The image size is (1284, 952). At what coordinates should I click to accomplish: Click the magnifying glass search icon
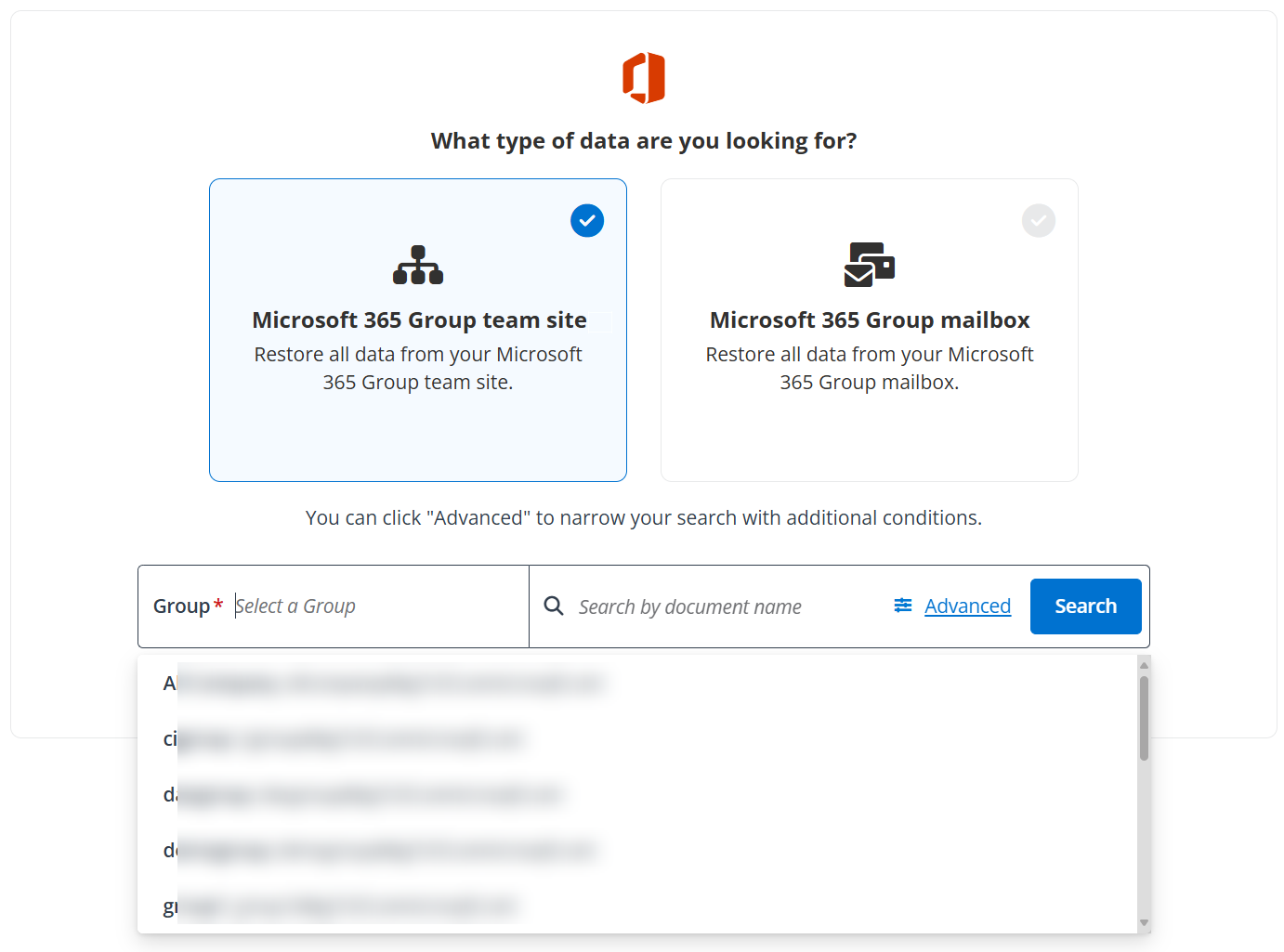554,606
